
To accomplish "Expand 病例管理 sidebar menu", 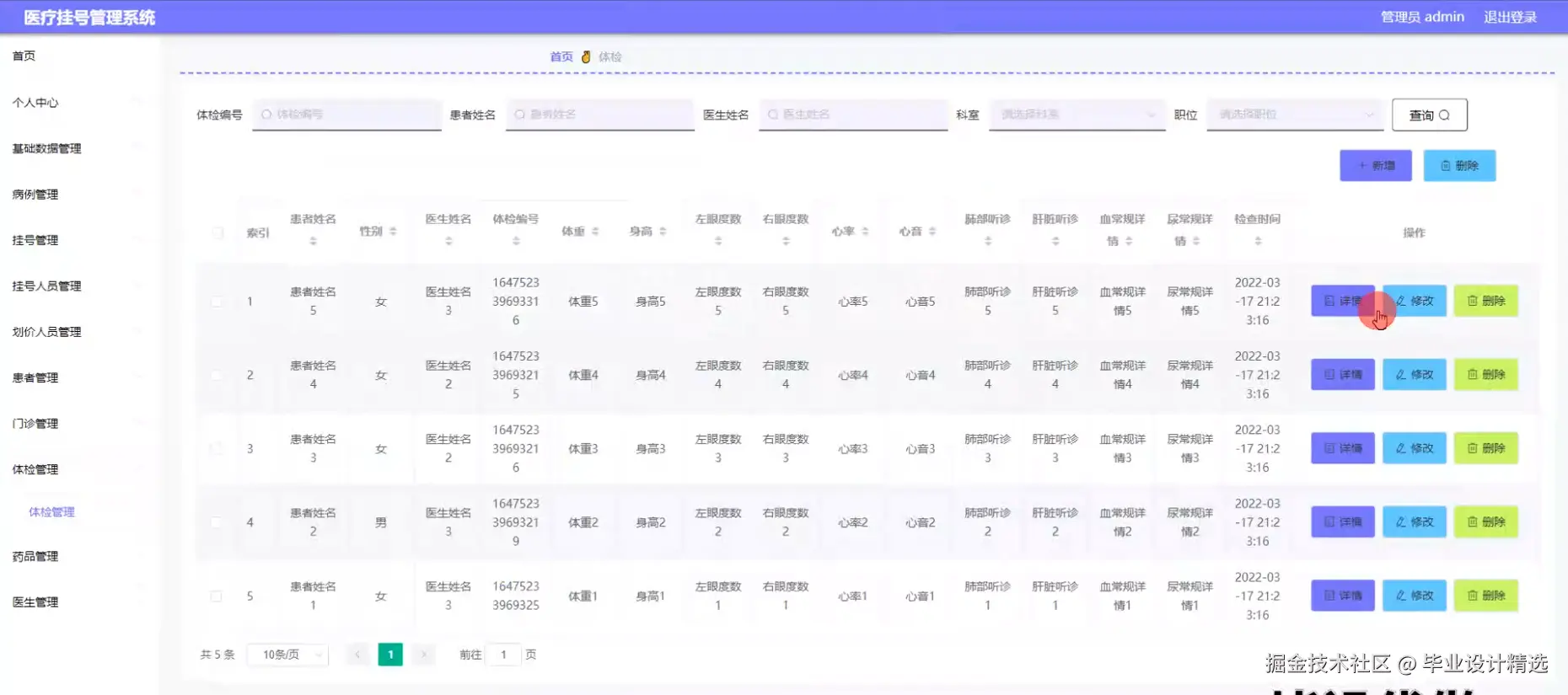I will point(79,195).
